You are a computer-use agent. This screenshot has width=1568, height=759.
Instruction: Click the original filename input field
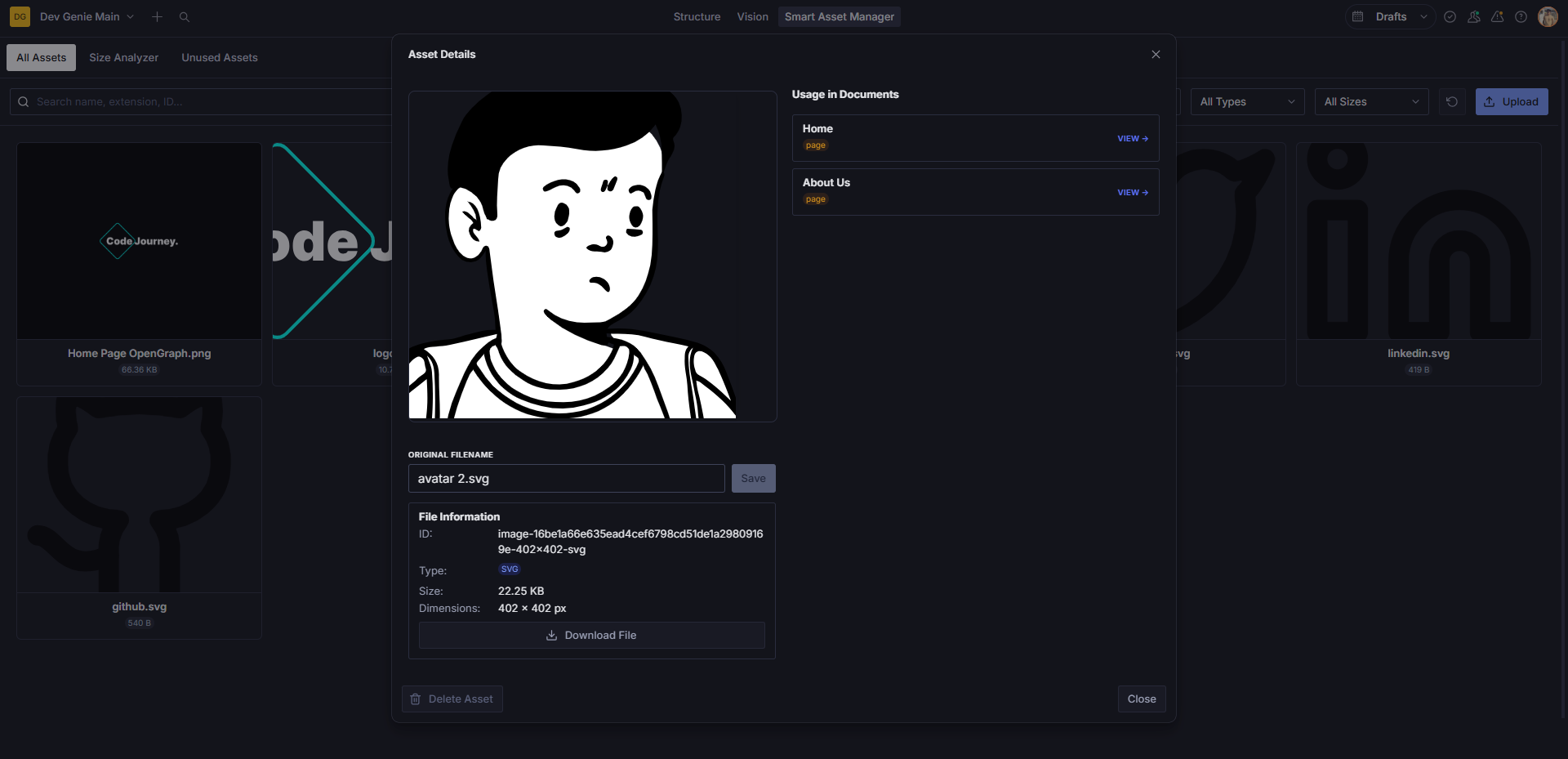coord(566,478)
